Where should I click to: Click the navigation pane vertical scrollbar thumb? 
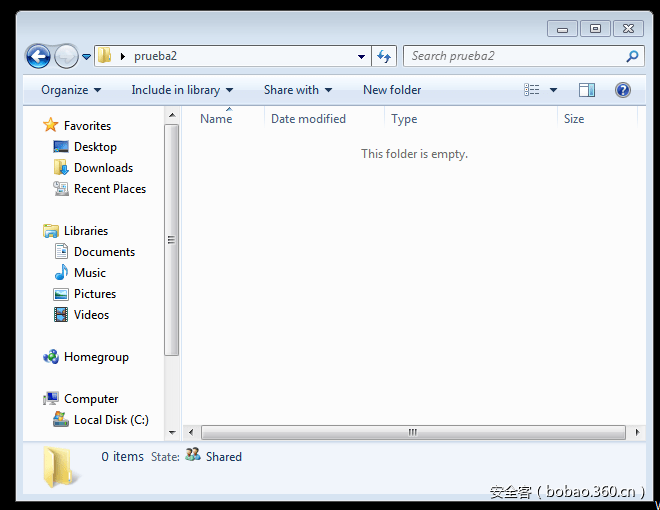click(x=171, y=240)
